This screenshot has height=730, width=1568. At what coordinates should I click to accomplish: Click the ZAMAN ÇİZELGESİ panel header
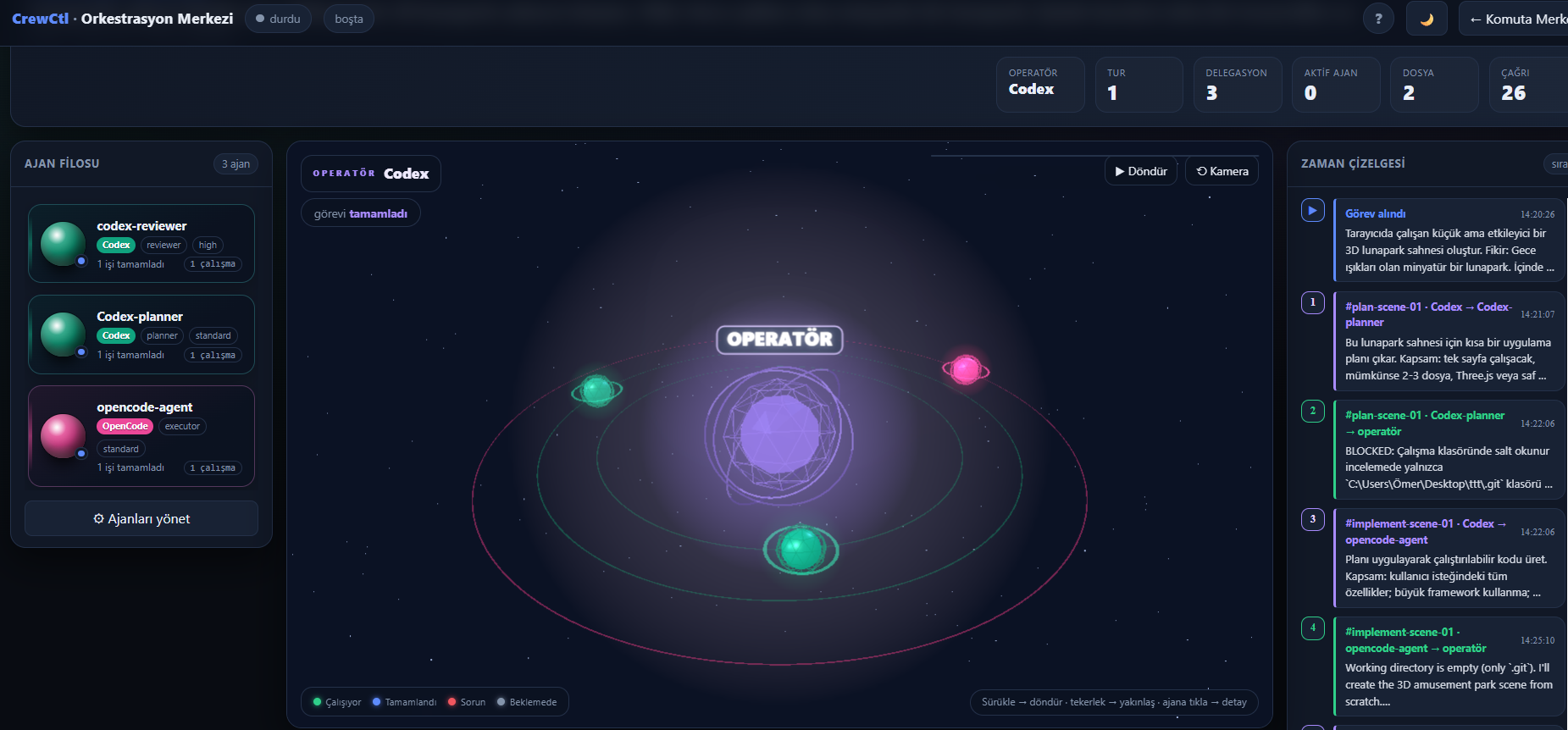tap(1353, 163)
